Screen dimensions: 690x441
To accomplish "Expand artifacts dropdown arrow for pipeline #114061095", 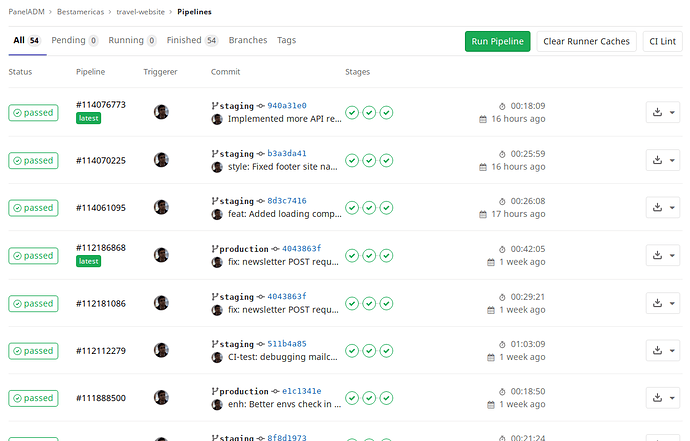I will point(672,208).
